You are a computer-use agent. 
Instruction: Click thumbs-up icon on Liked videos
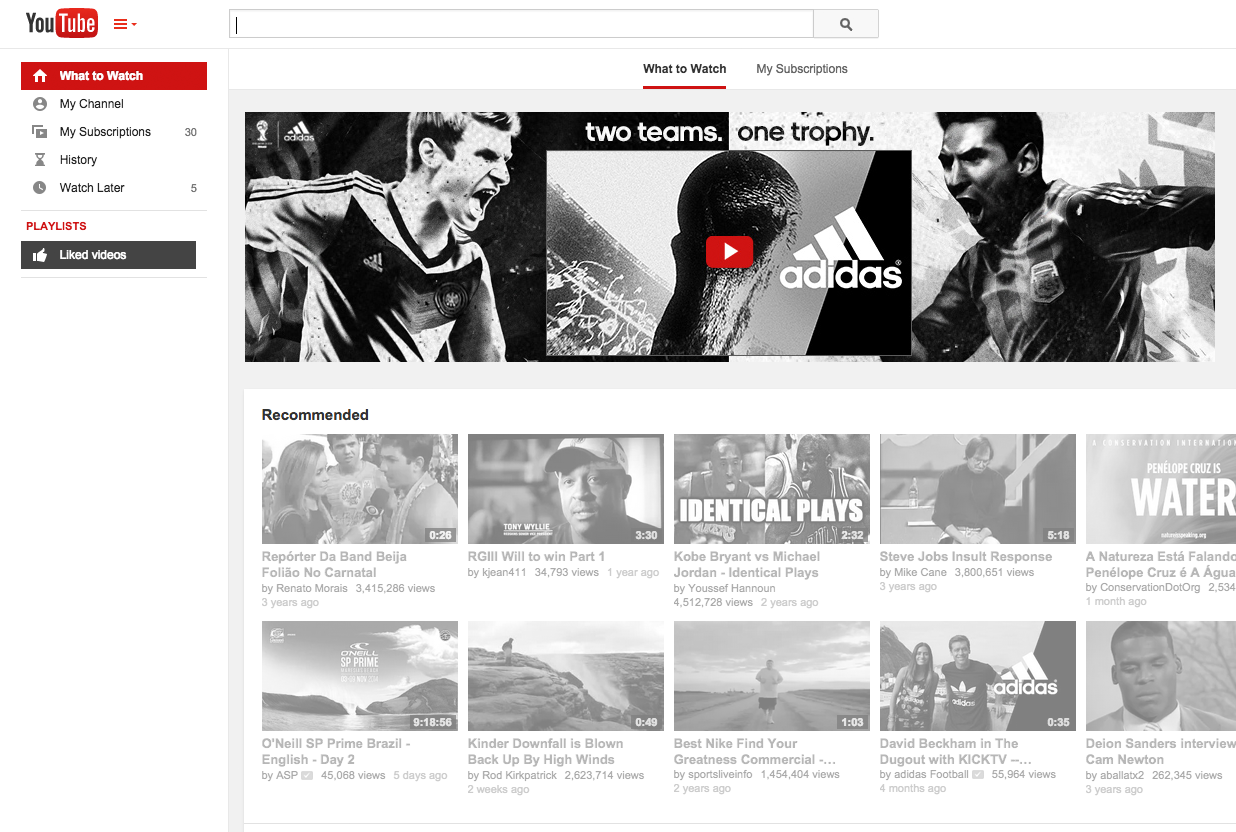40,255
